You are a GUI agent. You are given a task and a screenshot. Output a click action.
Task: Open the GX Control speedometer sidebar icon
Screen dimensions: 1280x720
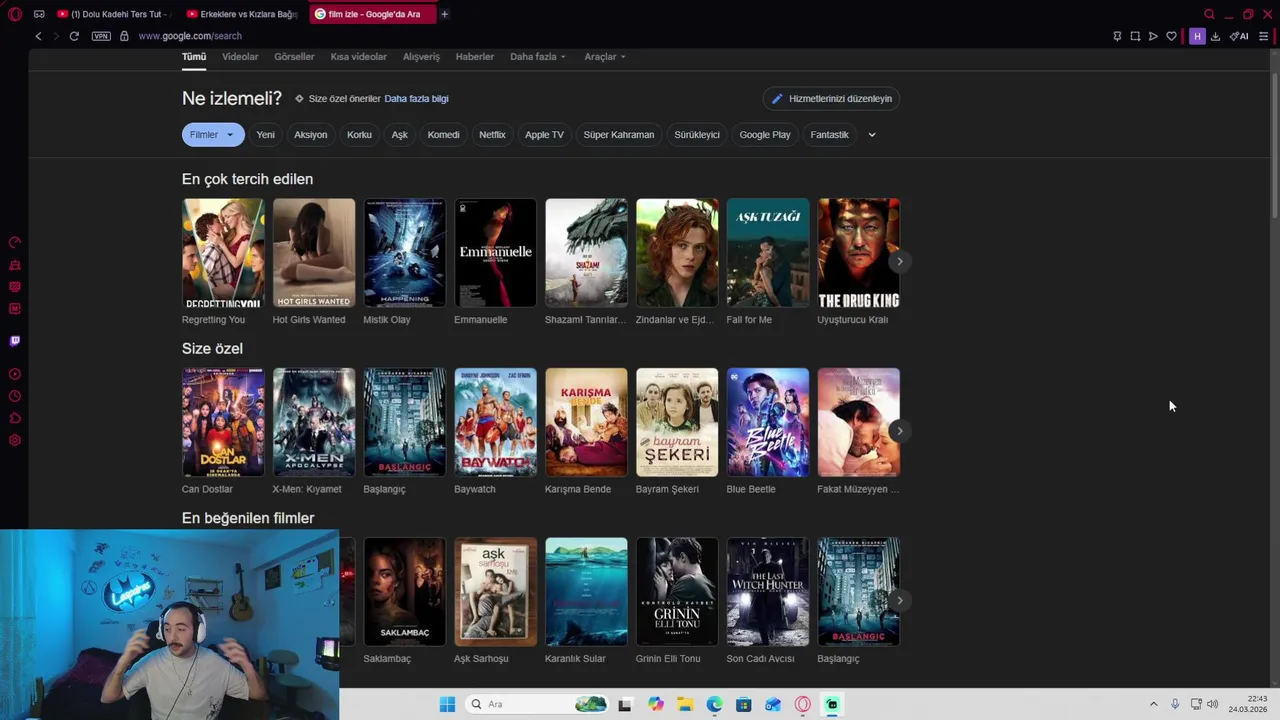(x=15, y=242)
